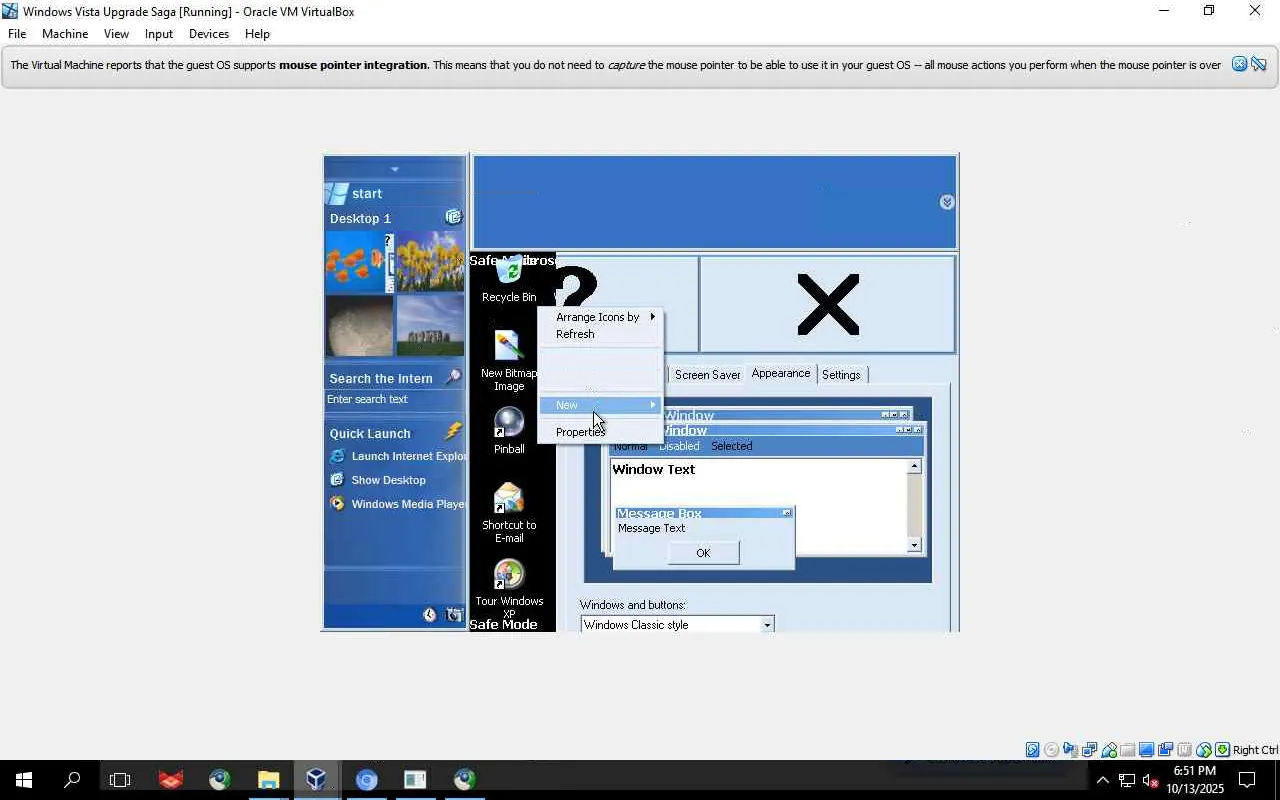The height and width of the screenshot is (800, 1280).
Task: Switch to the Settings tab
Action: 841,375
